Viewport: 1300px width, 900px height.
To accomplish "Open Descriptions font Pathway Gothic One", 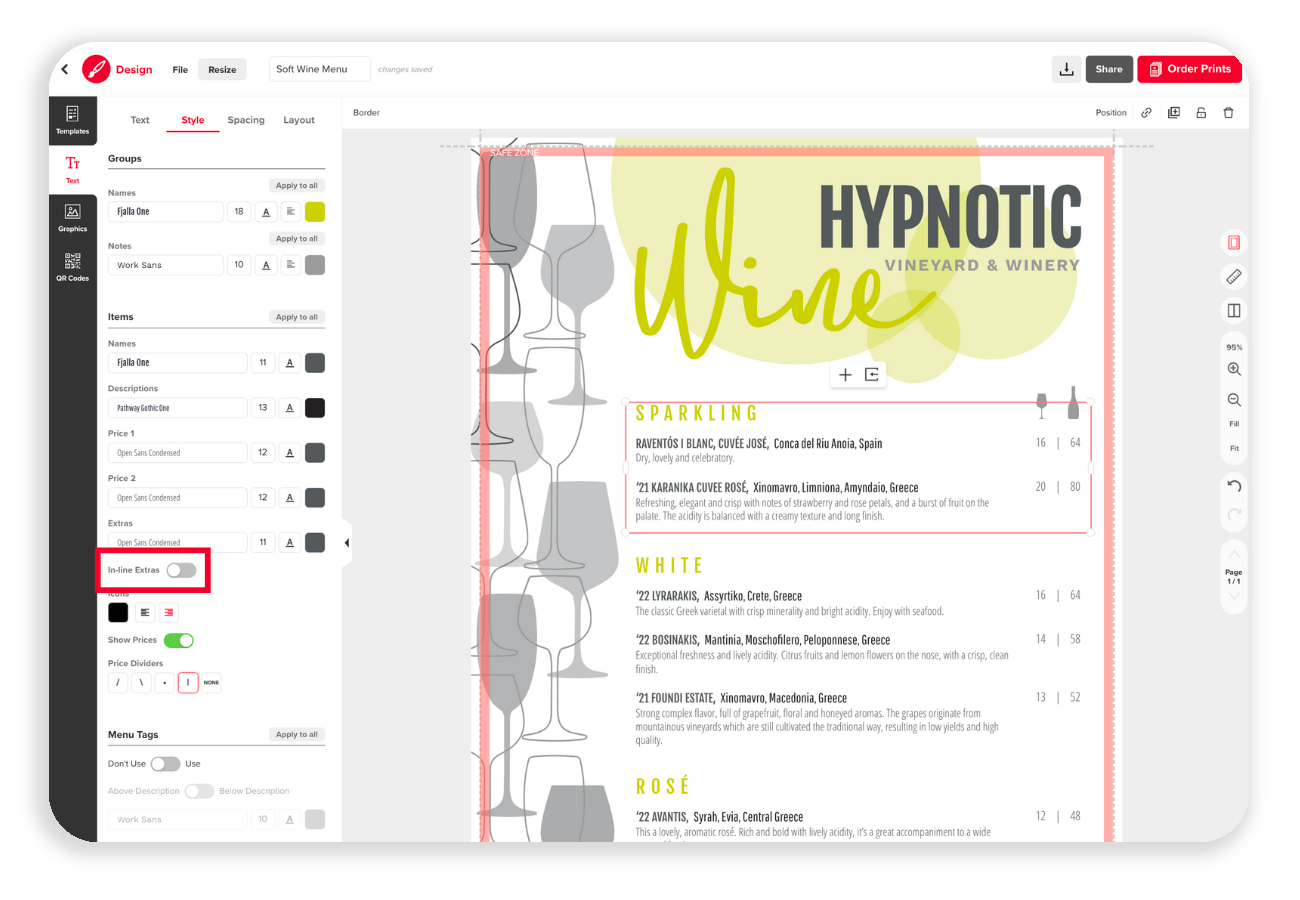I will pyautogui.click(x=177, y=408).
